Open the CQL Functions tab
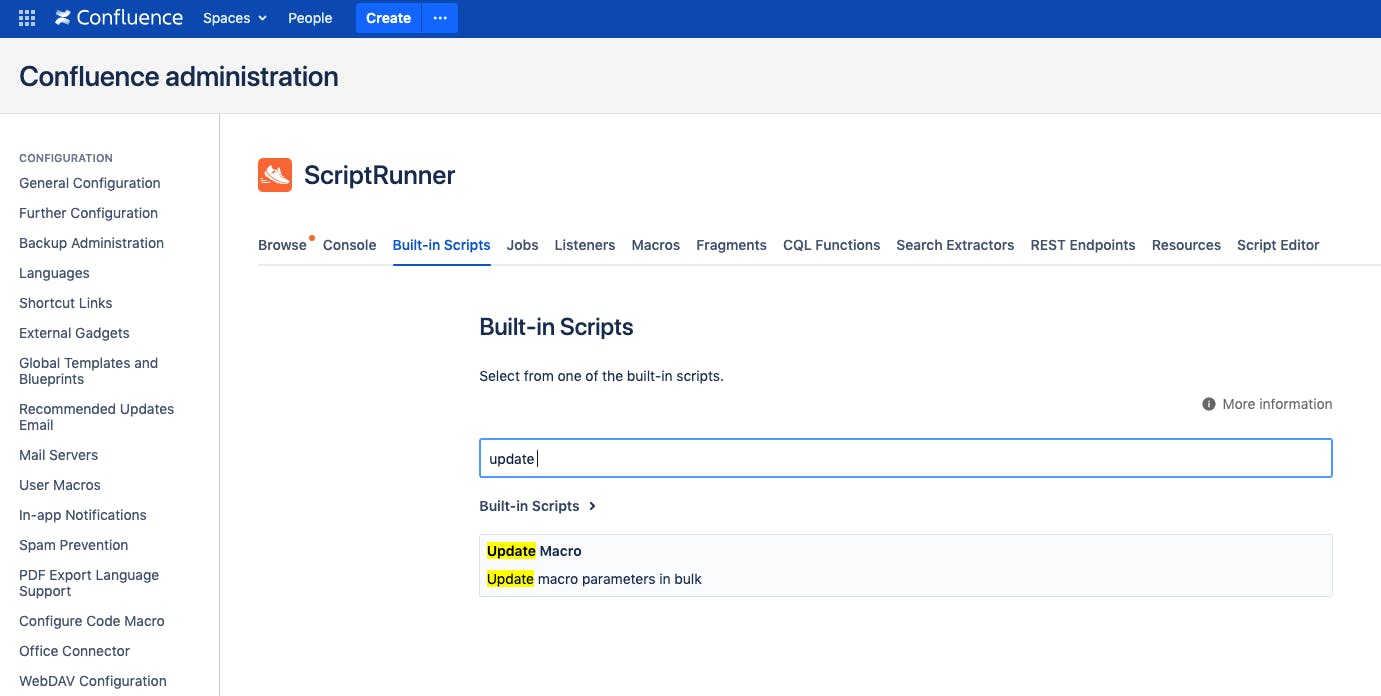1381x696 pixels. coord(832,245)
